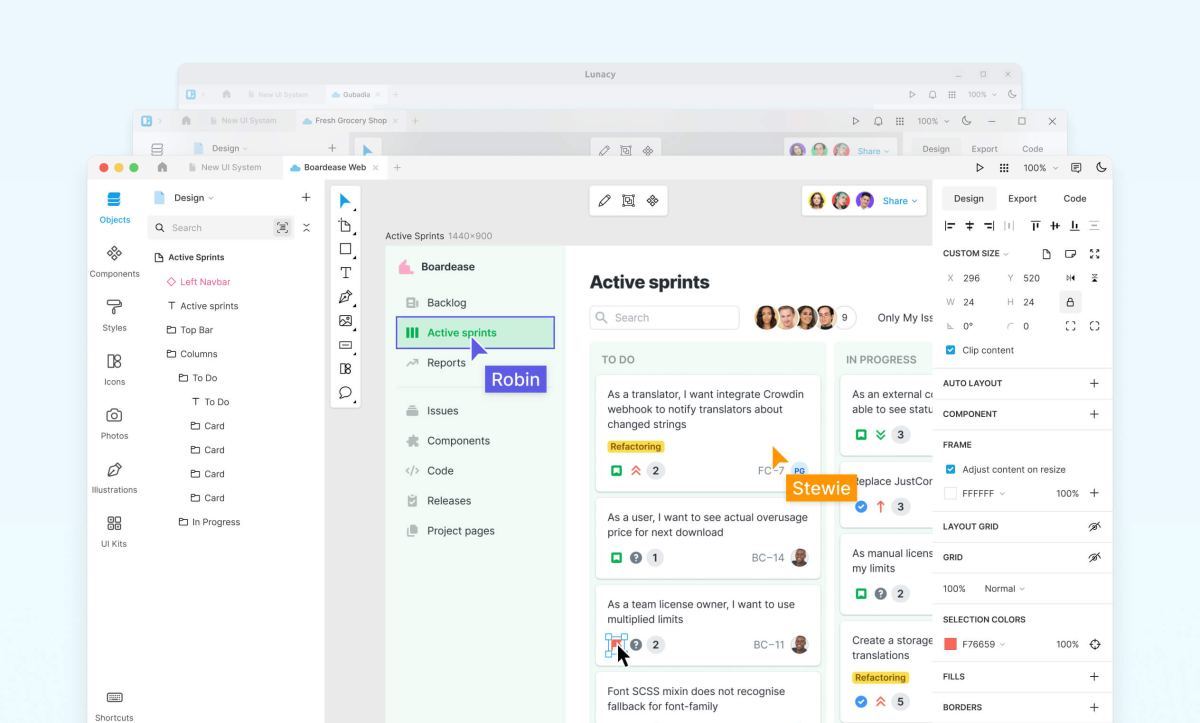Switch to the Code tab
The height and width of the screenshot is (723, 1200).
(1075, 198)
